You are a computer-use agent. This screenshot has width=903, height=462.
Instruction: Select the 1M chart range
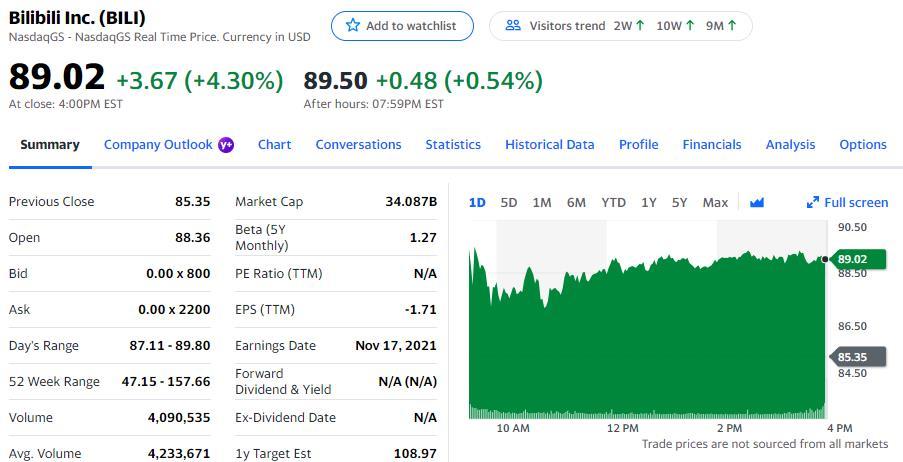(x=541, y=203)
